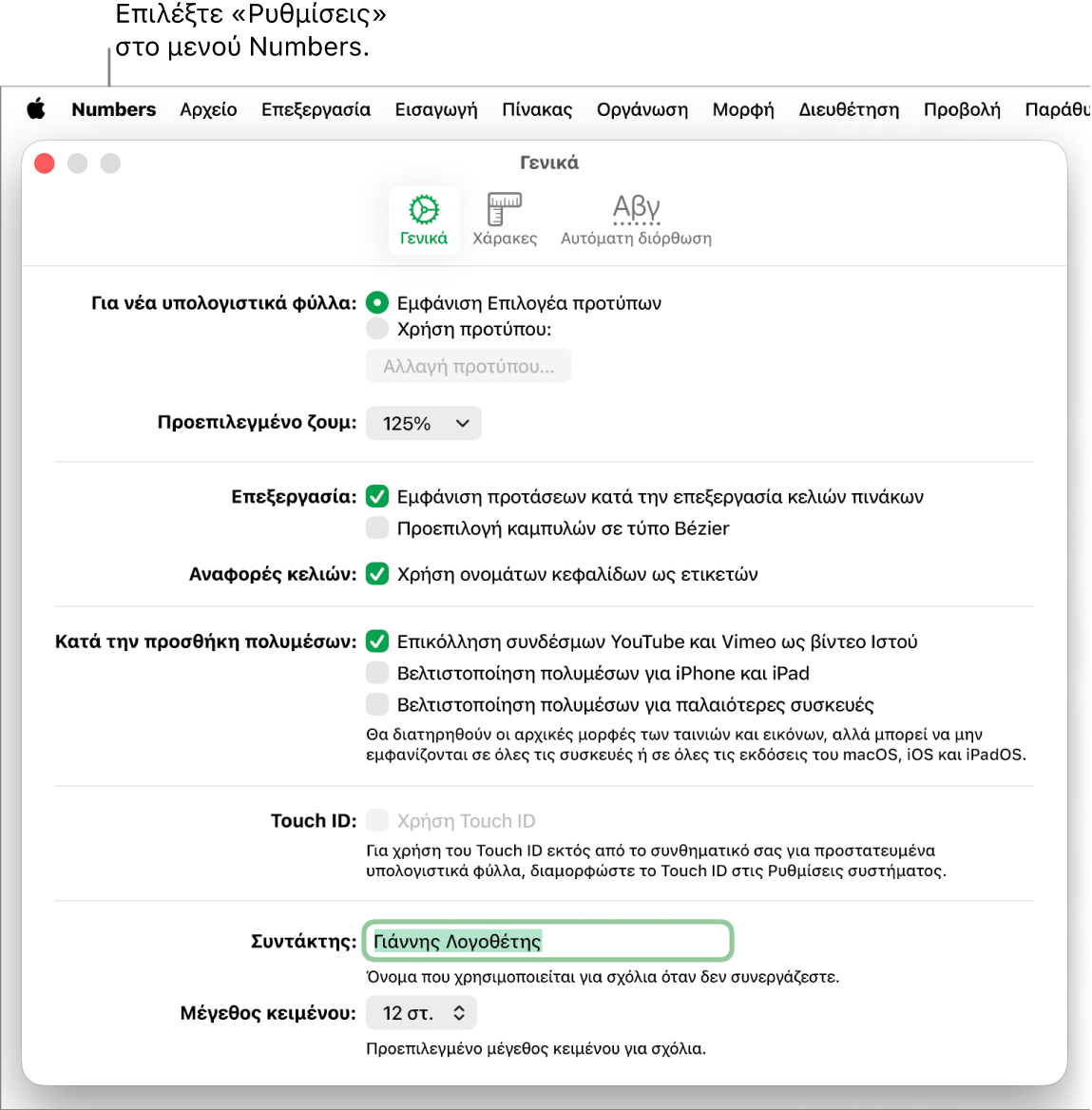Open the Χάρακες ruler icon pane
The image size is (1092, 1110).
click(505, 220)
